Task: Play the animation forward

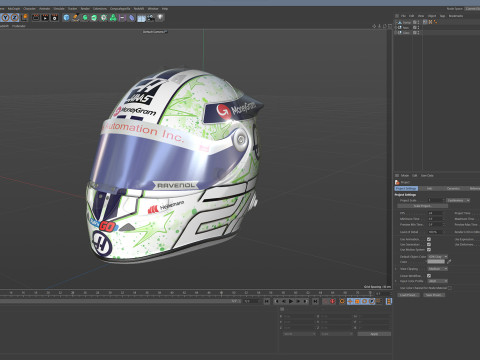Action: coord(291,301)
